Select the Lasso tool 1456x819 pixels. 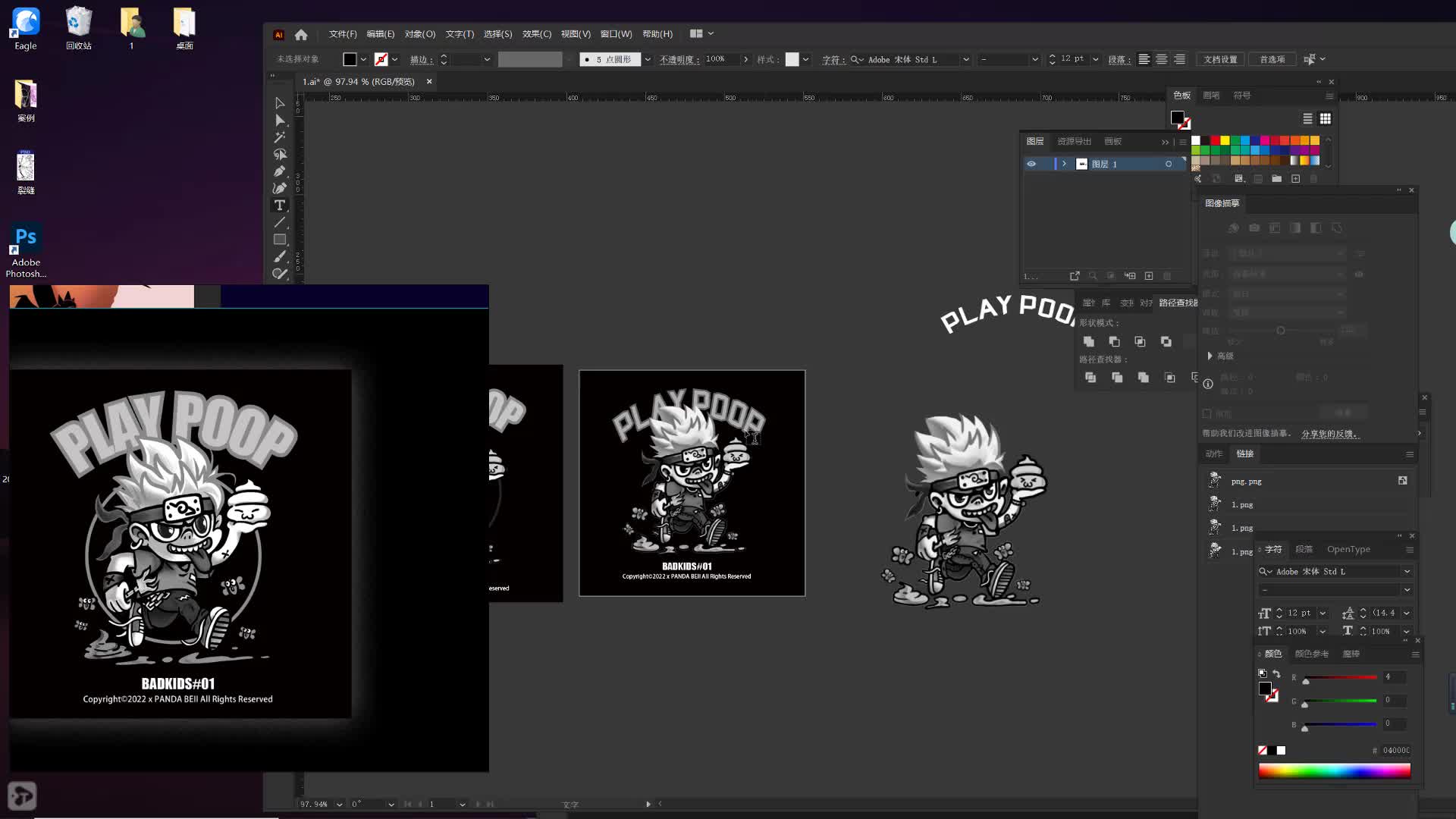280,154
